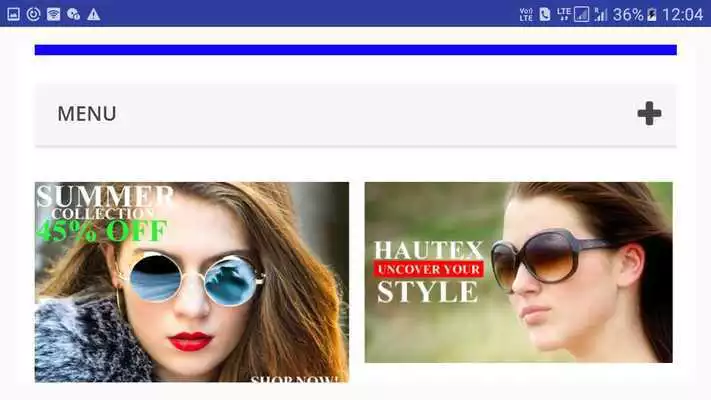Viewport: 711px width, 400px height.
Task: Tap the first SIM signal strength icon
Action: pyautogui.click(x=581, y=15)
